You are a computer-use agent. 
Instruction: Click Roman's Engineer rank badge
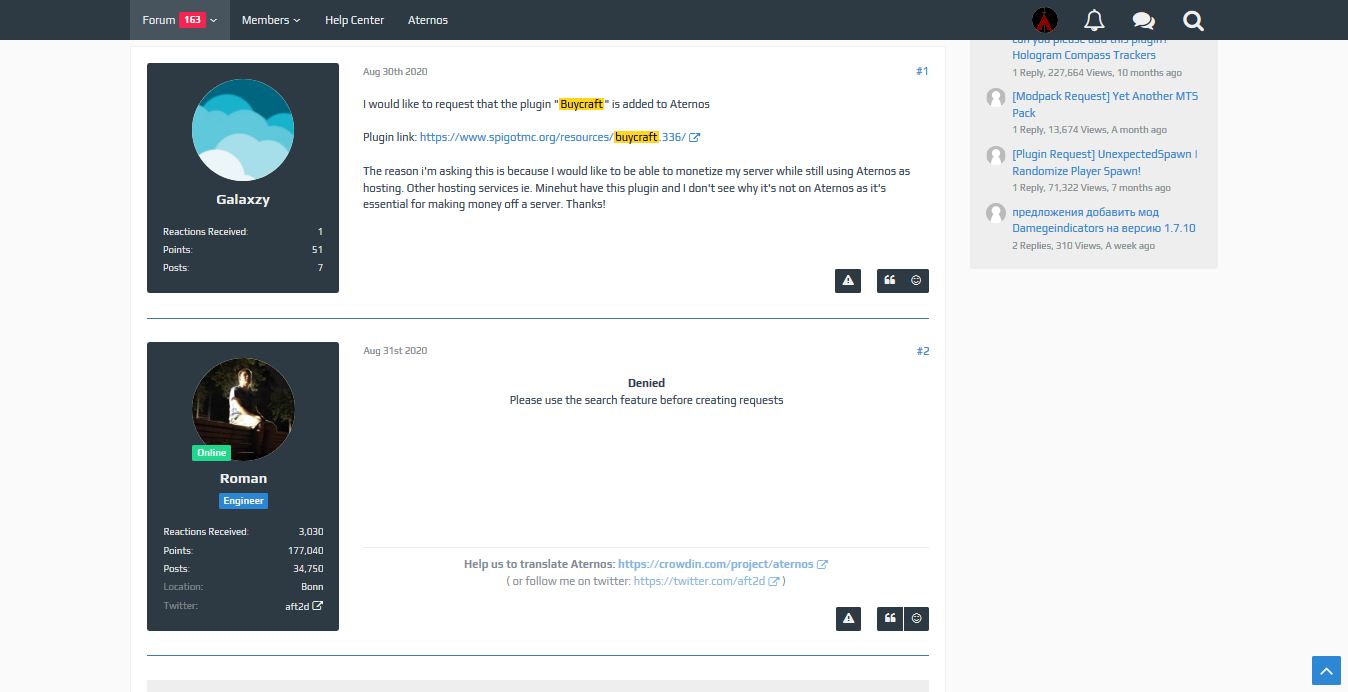(243, 501)
